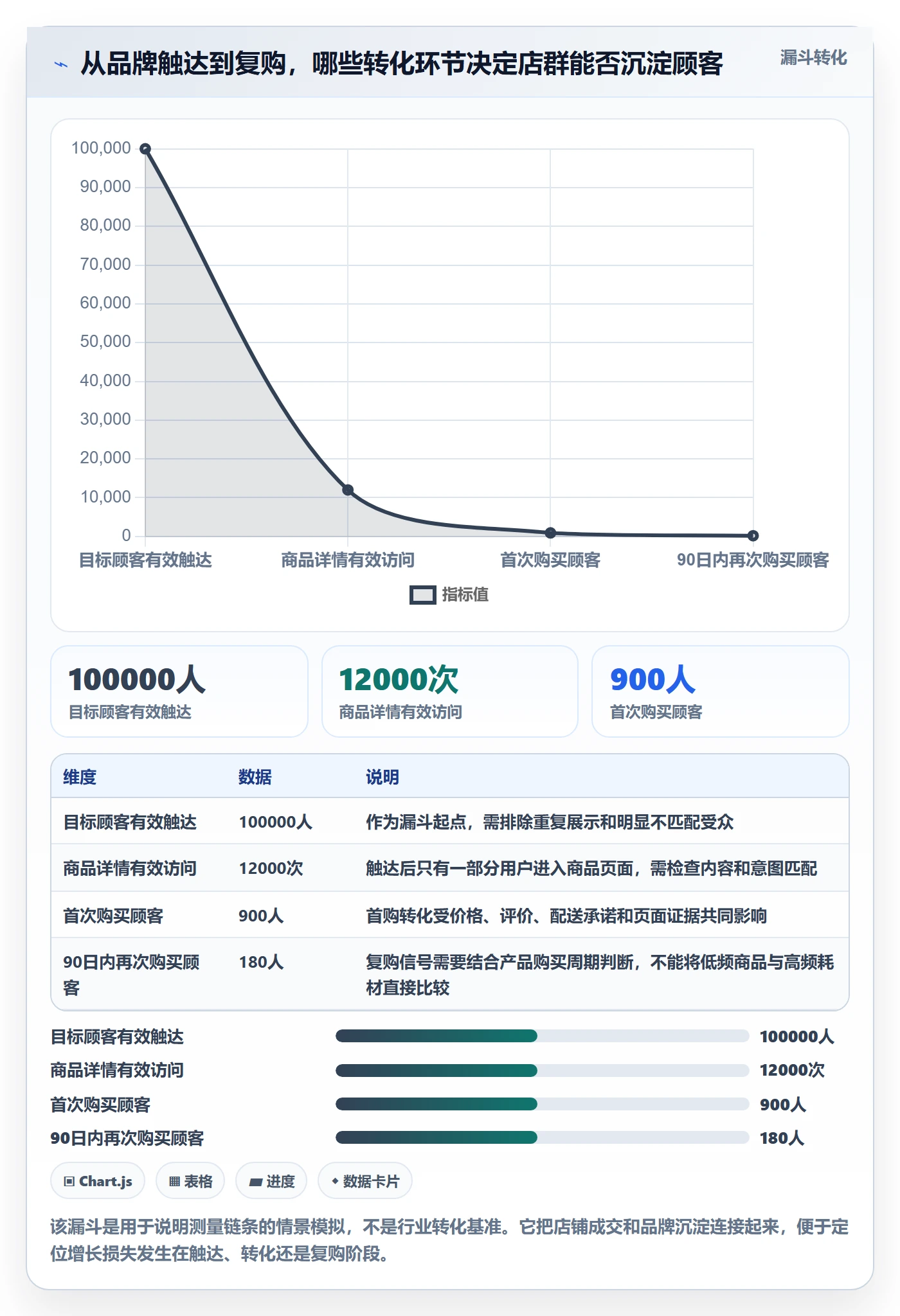Click the table cell reading 12000次
The image size is (900, 1316).
pos(271,868)
